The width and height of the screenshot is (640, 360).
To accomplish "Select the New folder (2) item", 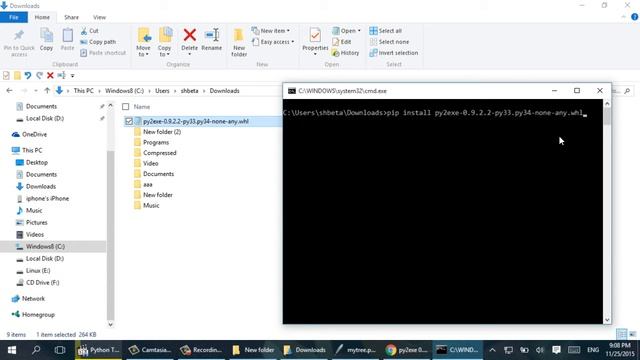I will pyautogui.click(x=162, y=132).
